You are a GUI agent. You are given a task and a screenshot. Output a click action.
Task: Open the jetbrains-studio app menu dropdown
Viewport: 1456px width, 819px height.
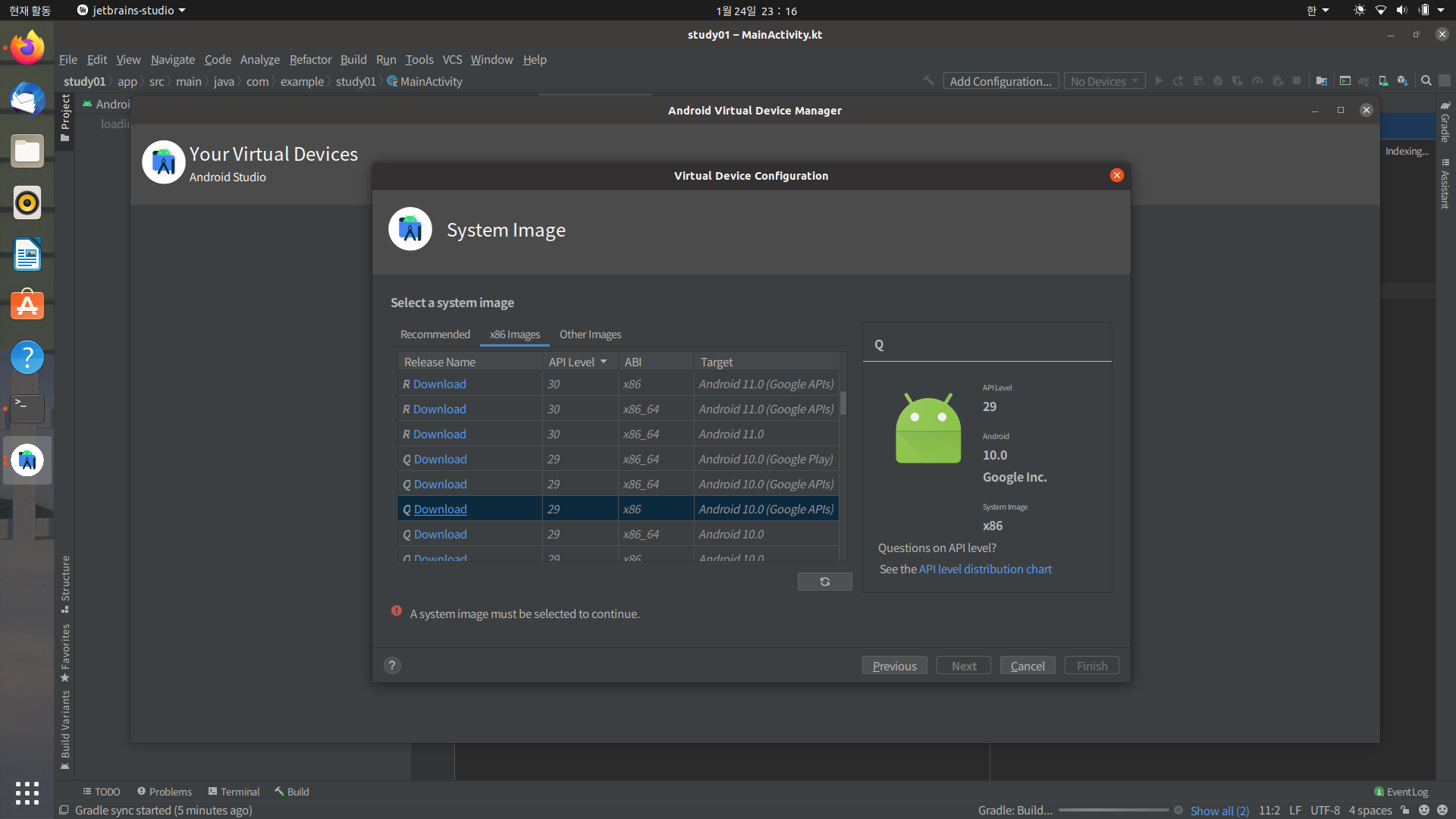pyautogui.click(x=131, y=11)
